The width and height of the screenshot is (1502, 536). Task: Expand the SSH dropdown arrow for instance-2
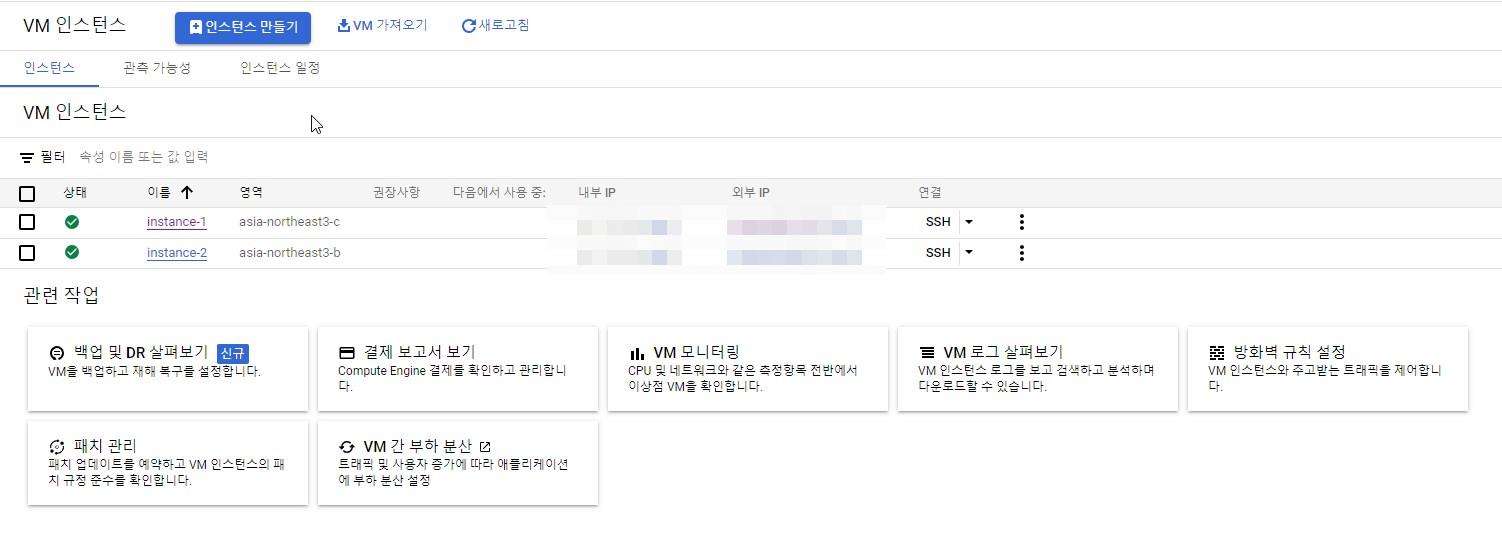[968, 252]
